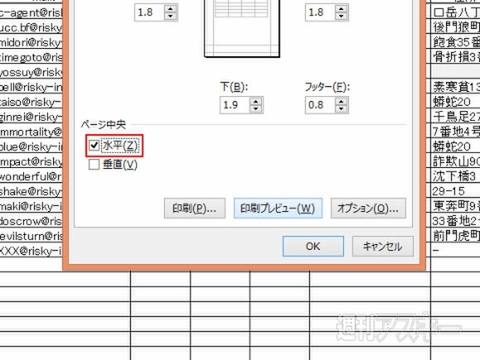Open 印刷プレビュー(W) print preview
Image resolution: width=480 pixels, height=360 pixels.
278,208
